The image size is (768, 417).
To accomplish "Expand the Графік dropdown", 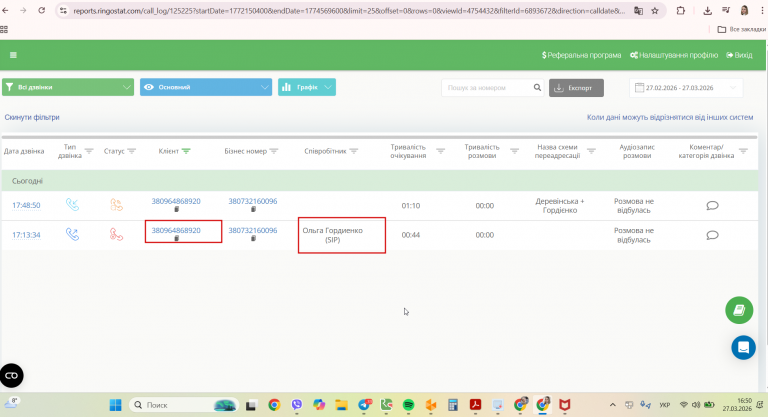I will [x=307, y=87].
